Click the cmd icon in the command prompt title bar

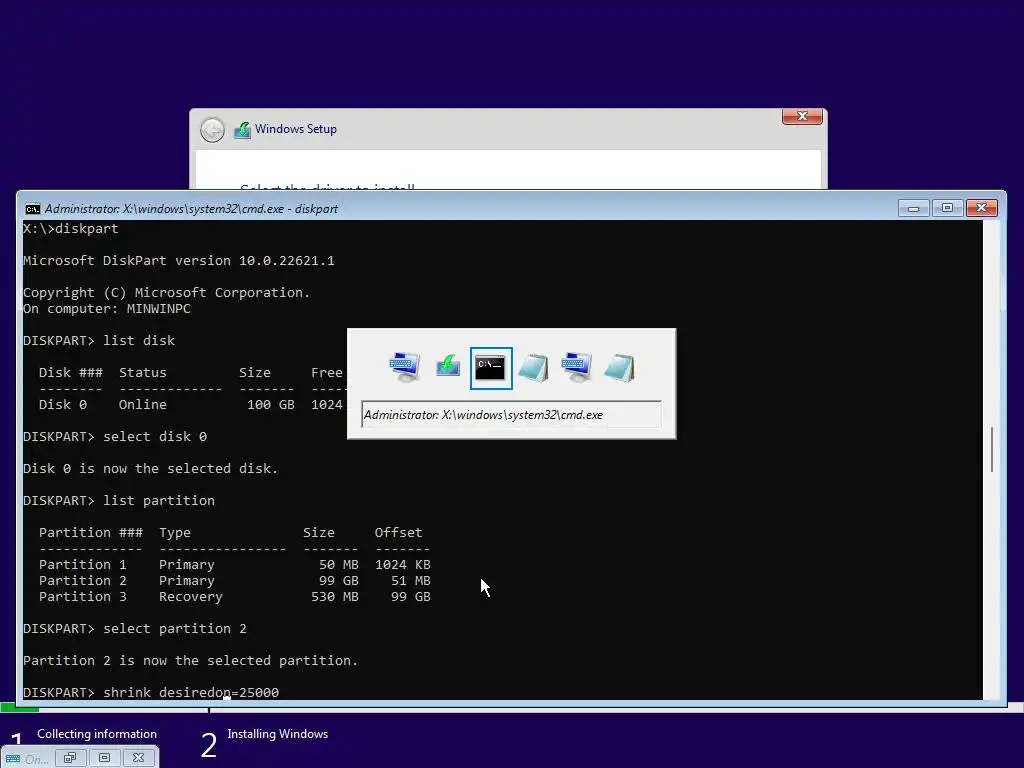coord(33,209)
